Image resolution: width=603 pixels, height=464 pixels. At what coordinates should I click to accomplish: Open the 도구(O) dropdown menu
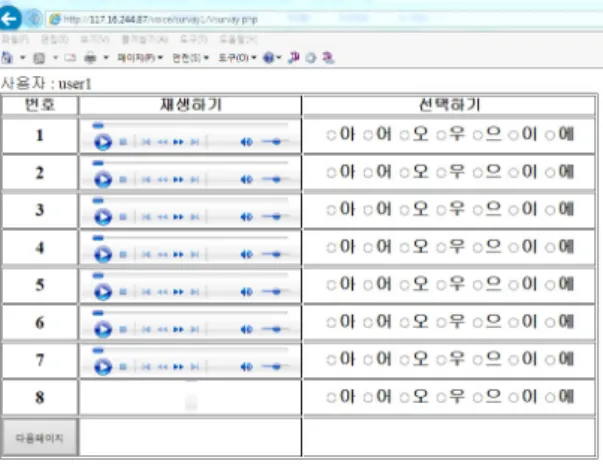pyautogui.click(x=237, y=58)
